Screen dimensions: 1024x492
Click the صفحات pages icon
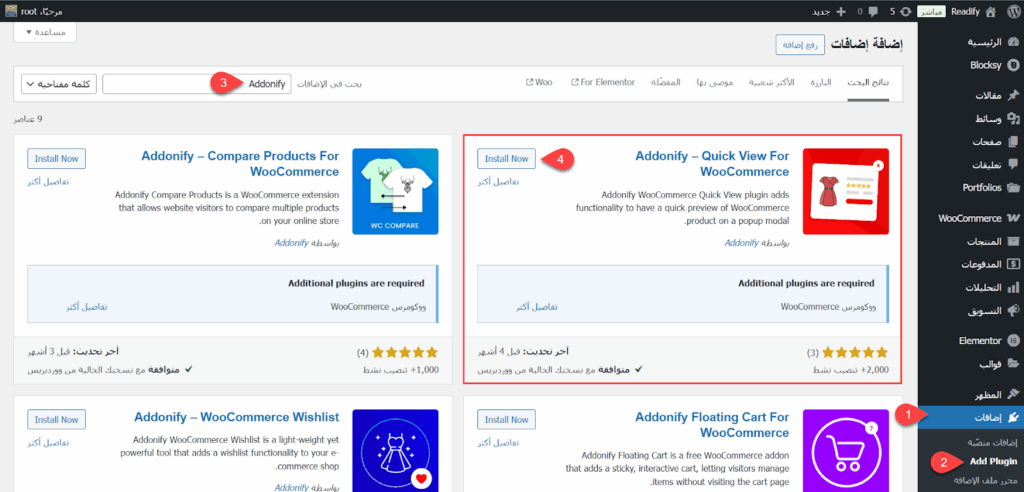tap(1013, 142)
